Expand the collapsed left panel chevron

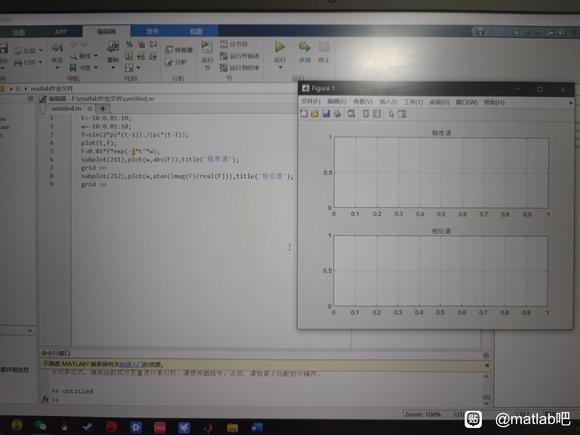(x=30, y=331)
